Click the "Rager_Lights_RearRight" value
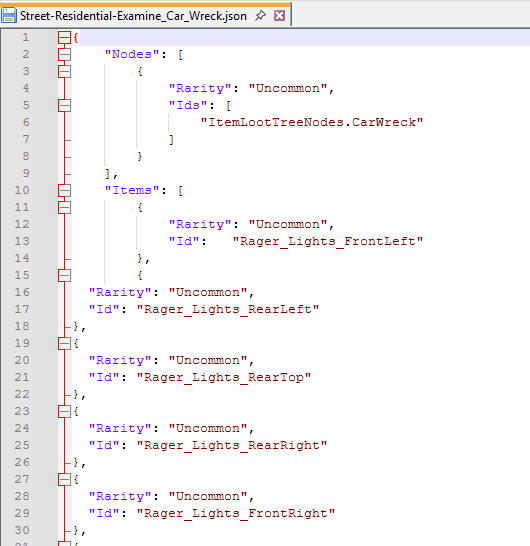Screen dimensions: 530x546 (x=232, y=445)
